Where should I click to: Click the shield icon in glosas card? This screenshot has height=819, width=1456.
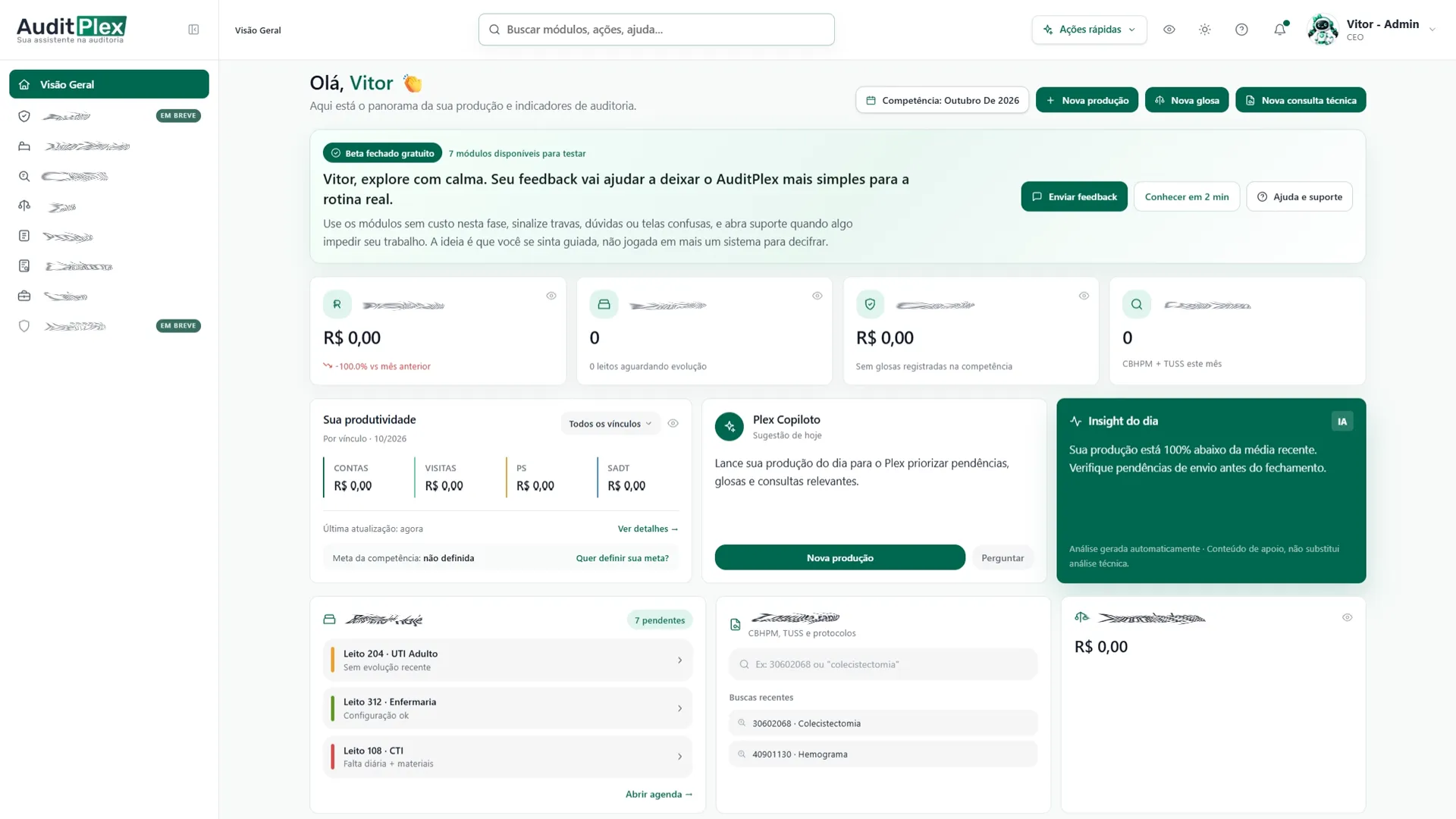click(871, 304)
